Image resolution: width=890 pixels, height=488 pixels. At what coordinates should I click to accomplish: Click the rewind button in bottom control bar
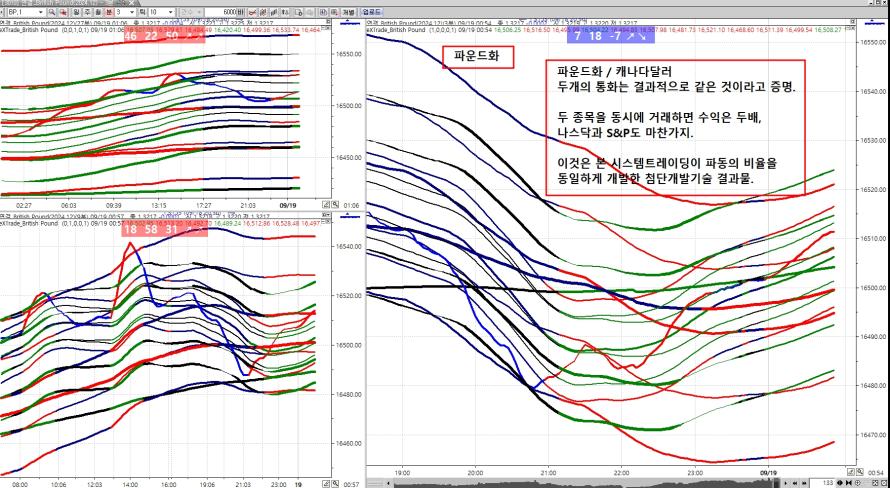tap(795, 483)
